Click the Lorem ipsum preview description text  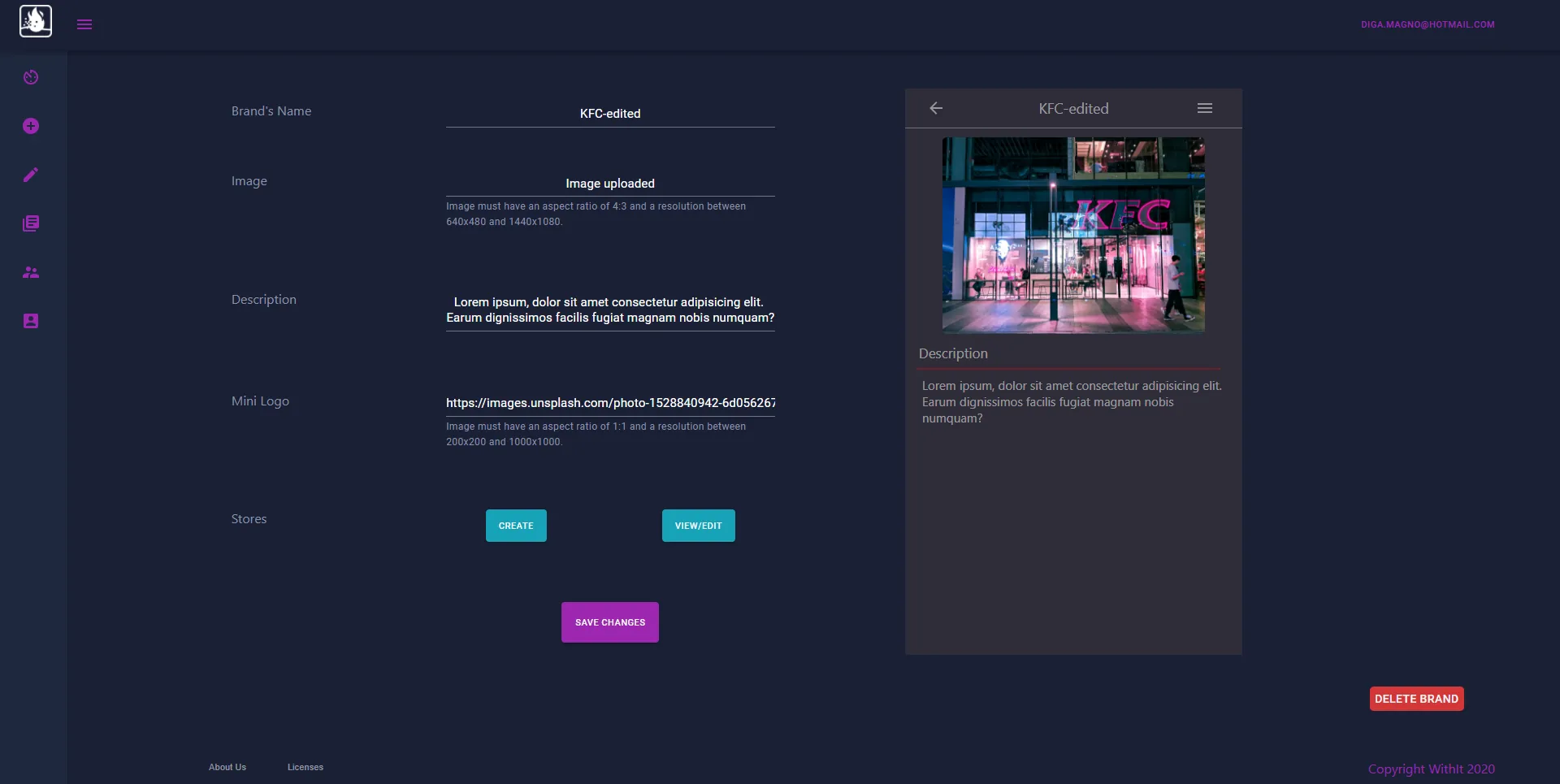pos(1072,402)
